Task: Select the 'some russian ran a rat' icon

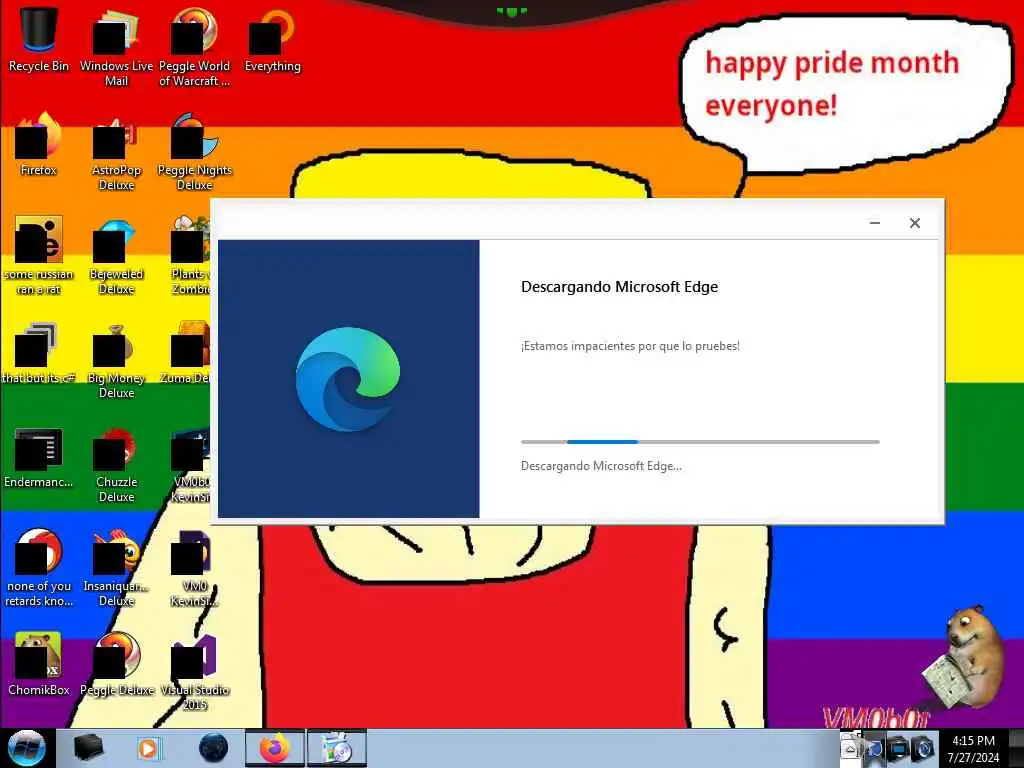Action: (x=39, y=255)
